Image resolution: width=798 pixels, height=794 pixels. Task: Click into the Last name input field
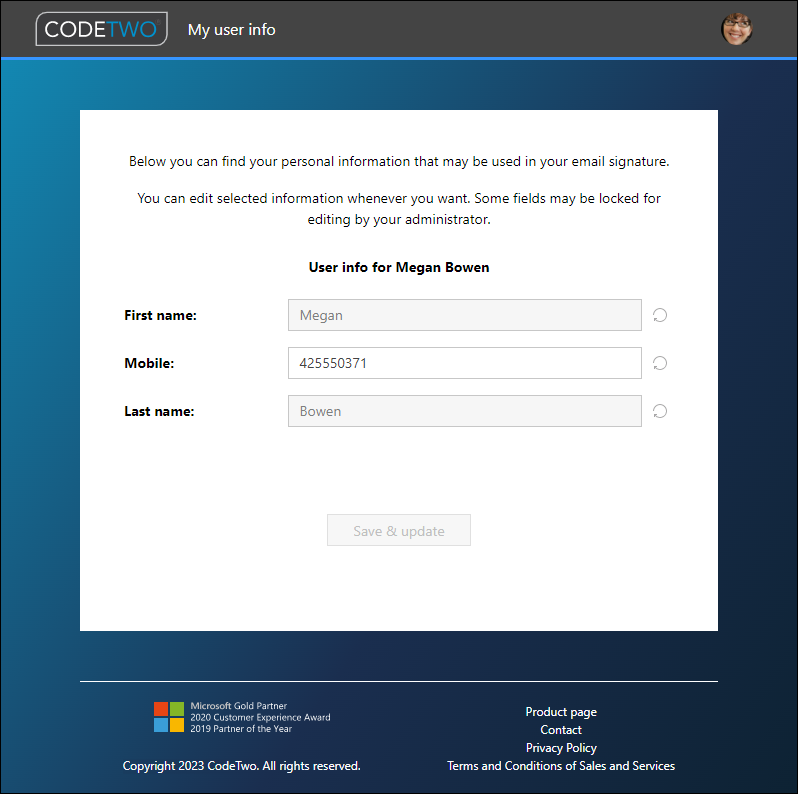coord(465,411)
